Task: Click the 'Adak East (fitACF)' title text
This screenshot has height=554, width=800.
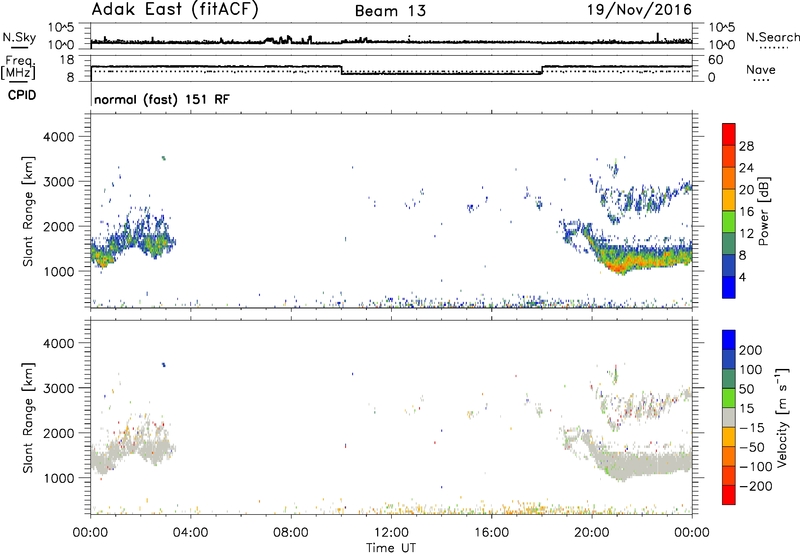Action: (174, 9)
